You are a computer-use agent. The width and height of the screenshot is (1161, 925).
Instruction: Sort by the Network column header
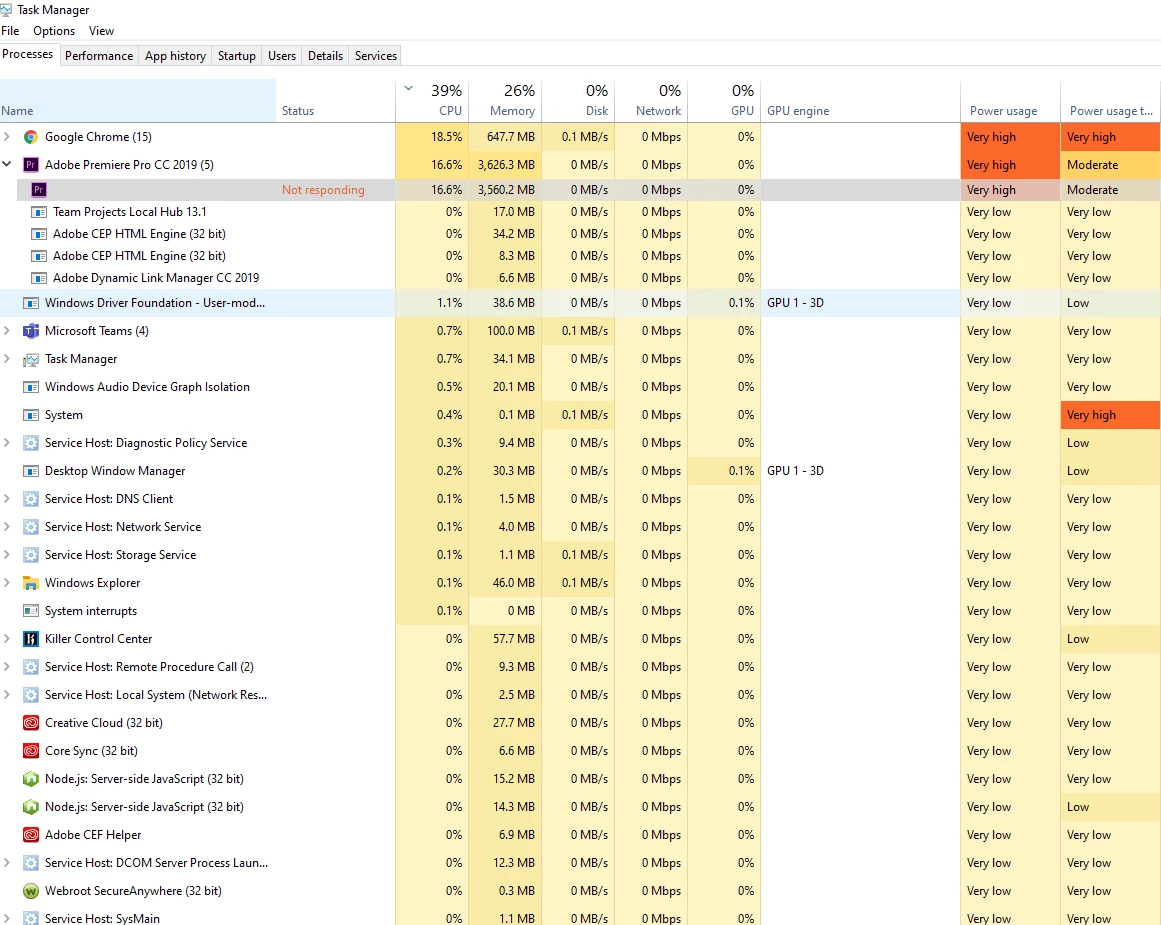(652, 101)
